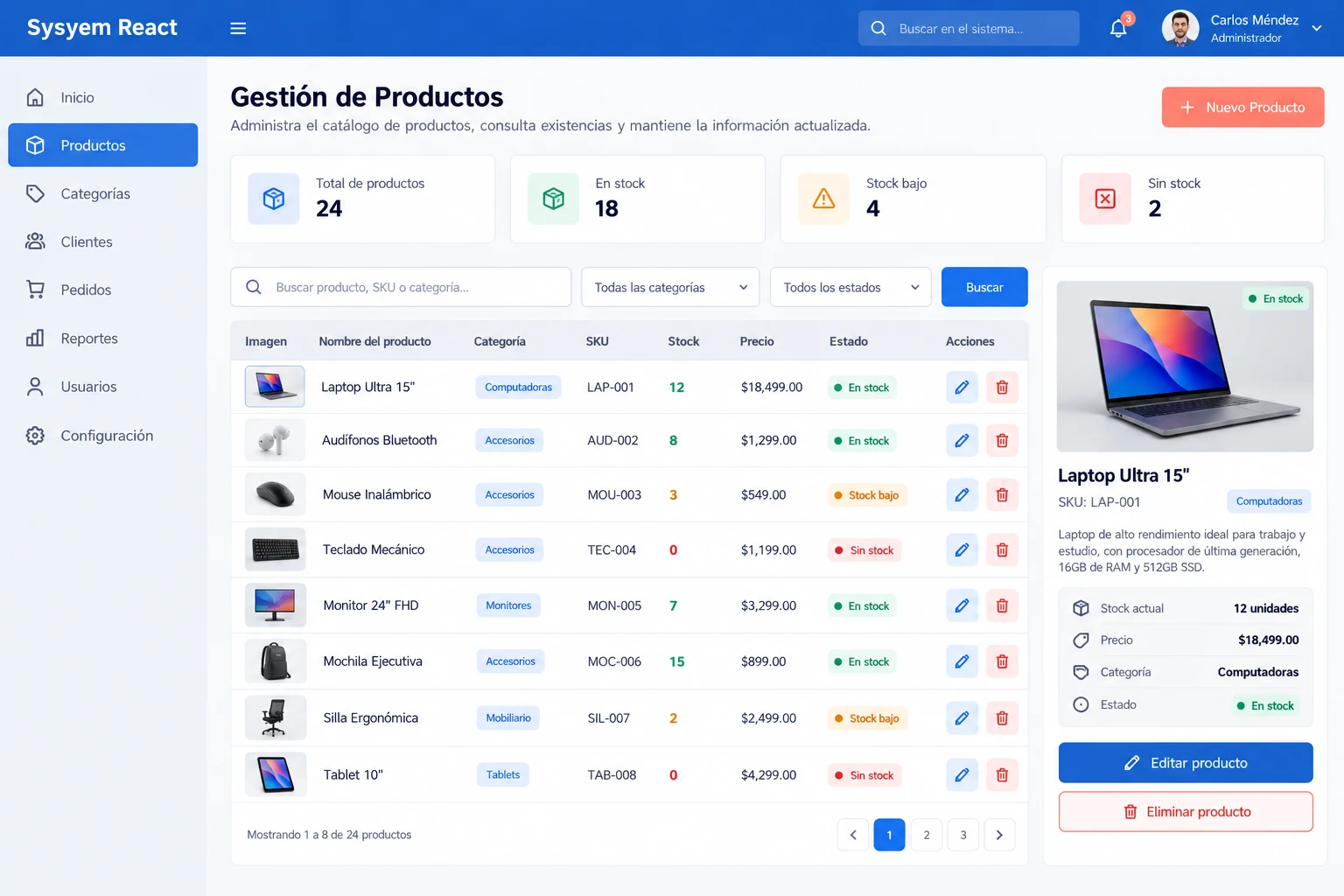Image resolution: width=1344 pixels, height=896 pixels.
Task: Click Editar producto button
Action: pyautogui.click(x=1186, y=763)
